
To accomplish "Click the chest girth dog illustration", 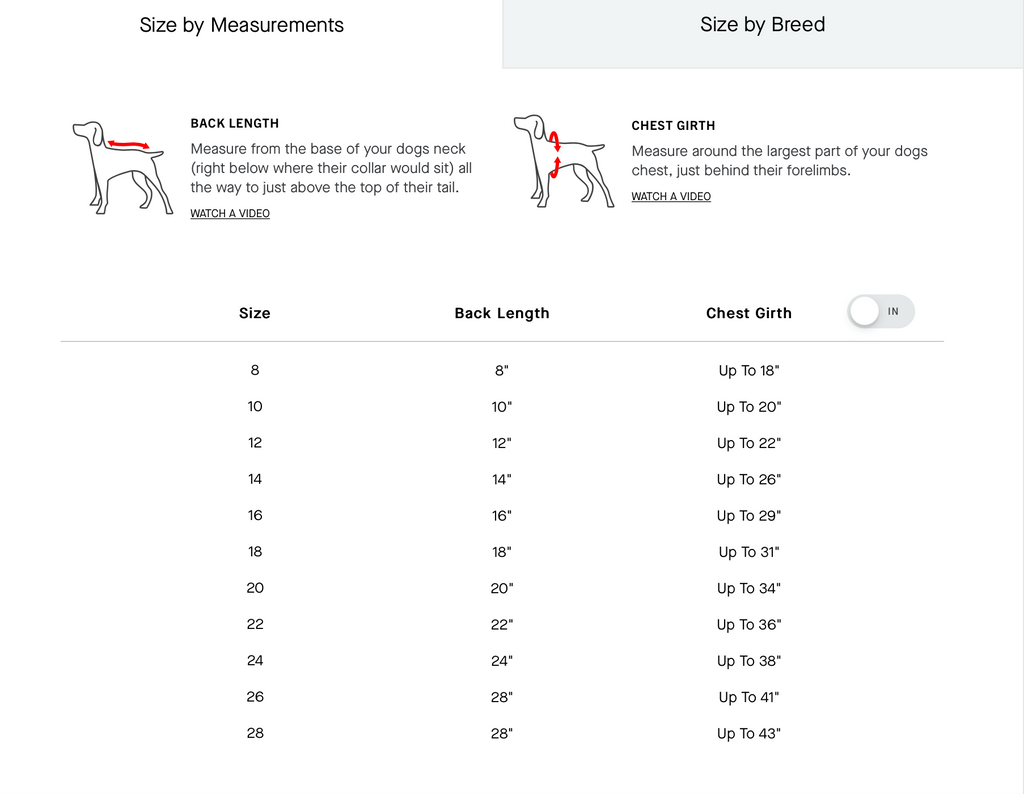I will [x=564, y=161].
